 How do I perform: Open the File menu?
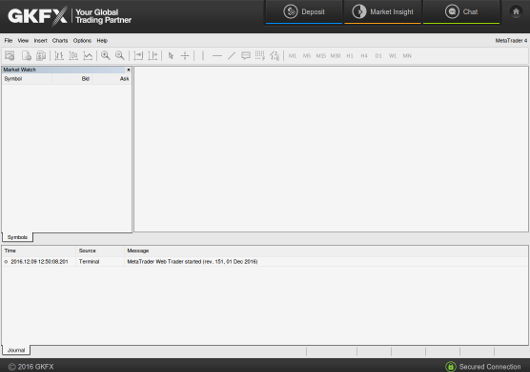pyautogui.click(x=8, y=41)
